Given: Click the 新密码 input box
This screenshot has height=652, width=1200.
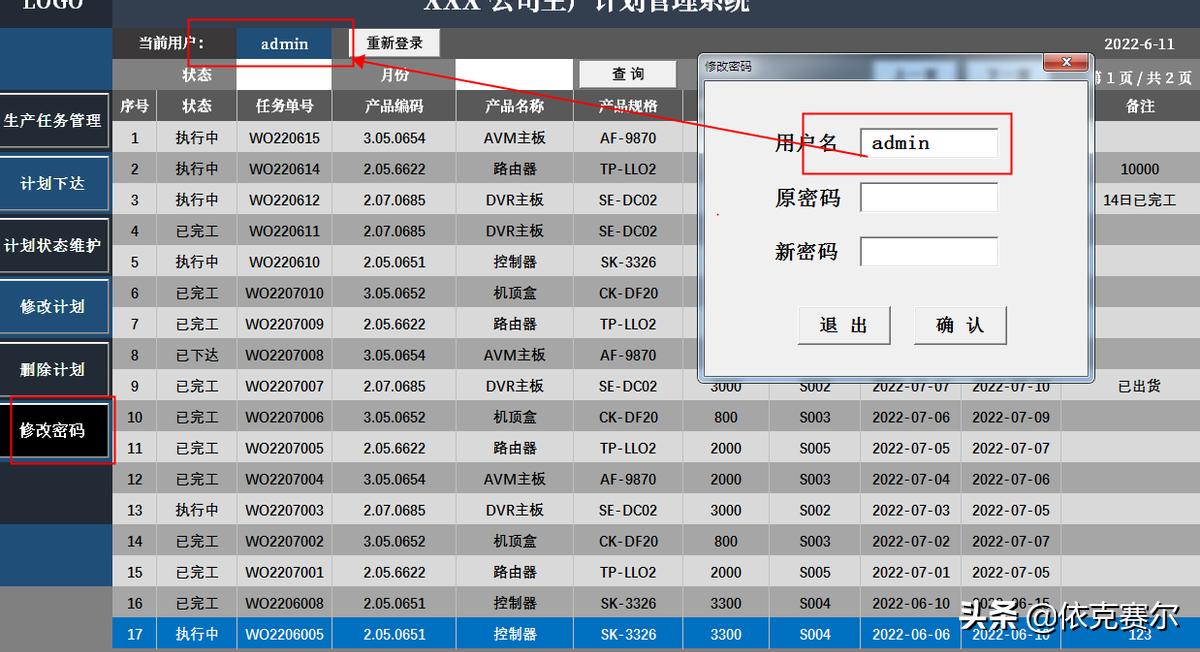Looking at the screenshot, I should coord(930,251).
